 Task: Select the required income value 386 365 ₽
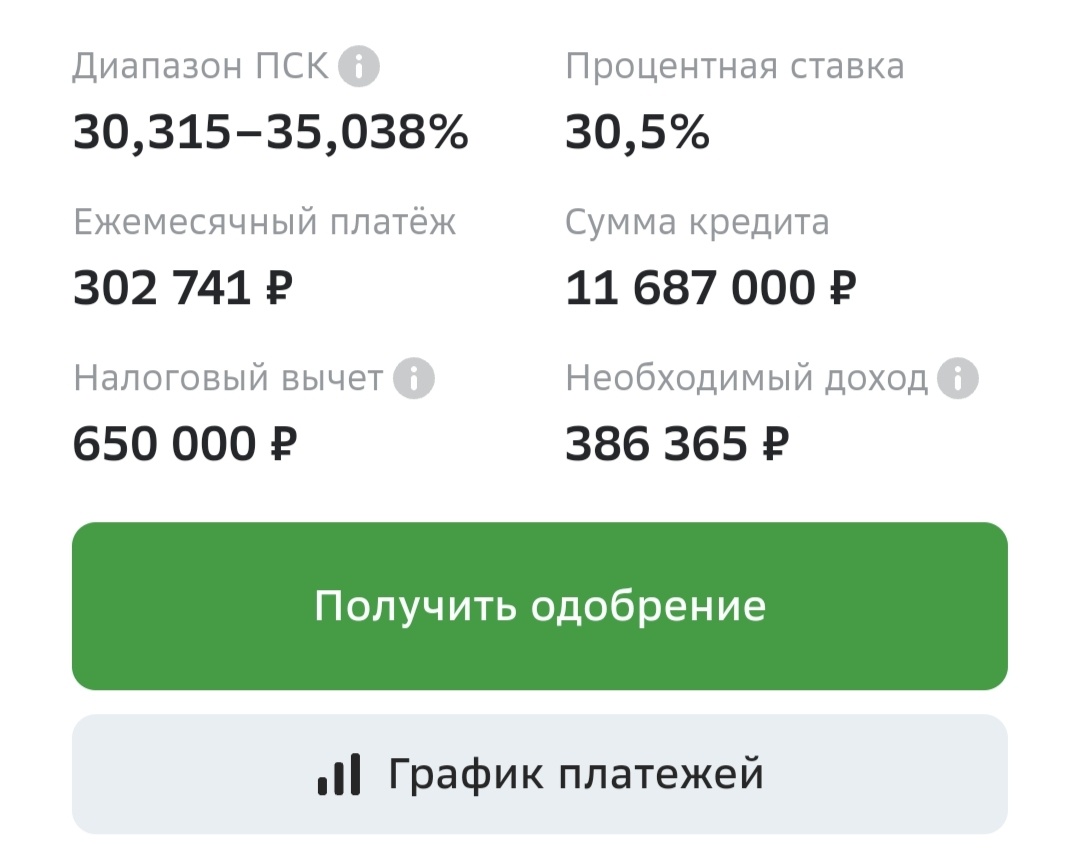pos(678,443)
